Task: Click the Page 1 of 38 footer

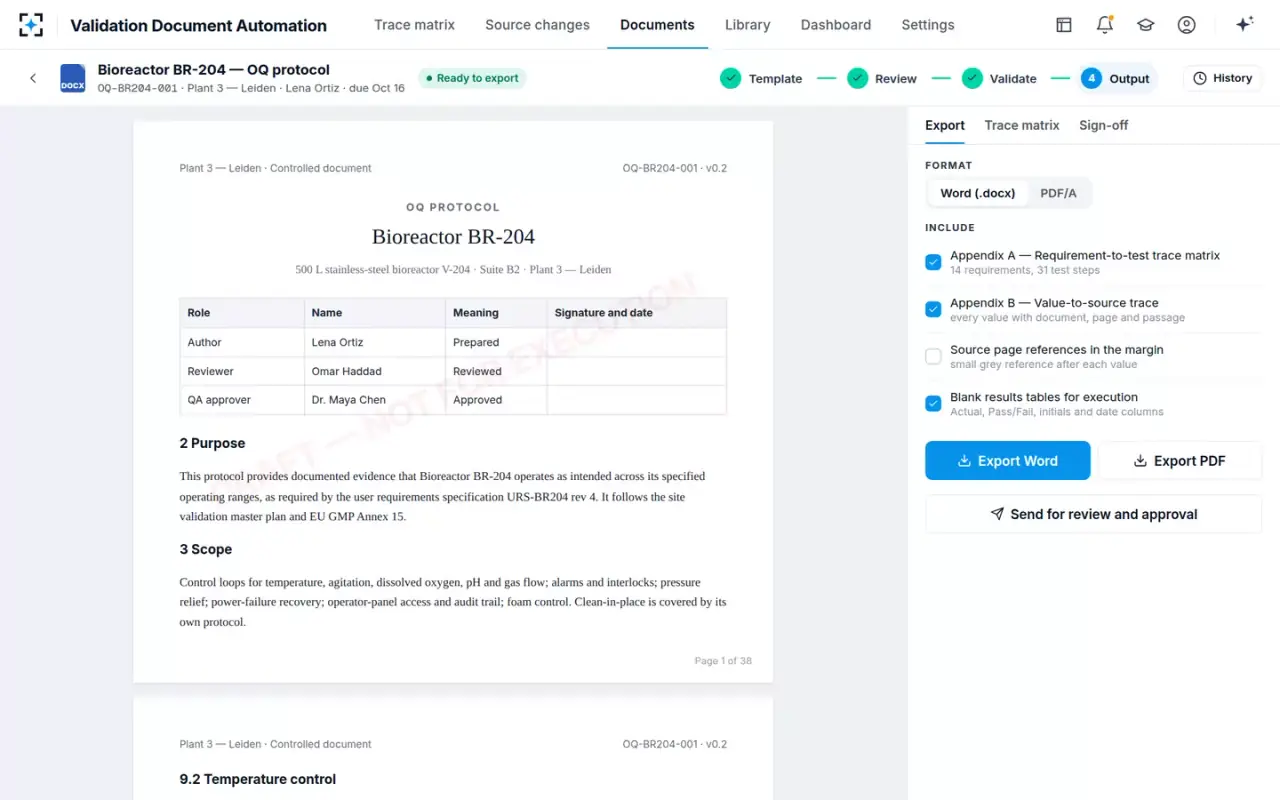Action: coord(723,661)
